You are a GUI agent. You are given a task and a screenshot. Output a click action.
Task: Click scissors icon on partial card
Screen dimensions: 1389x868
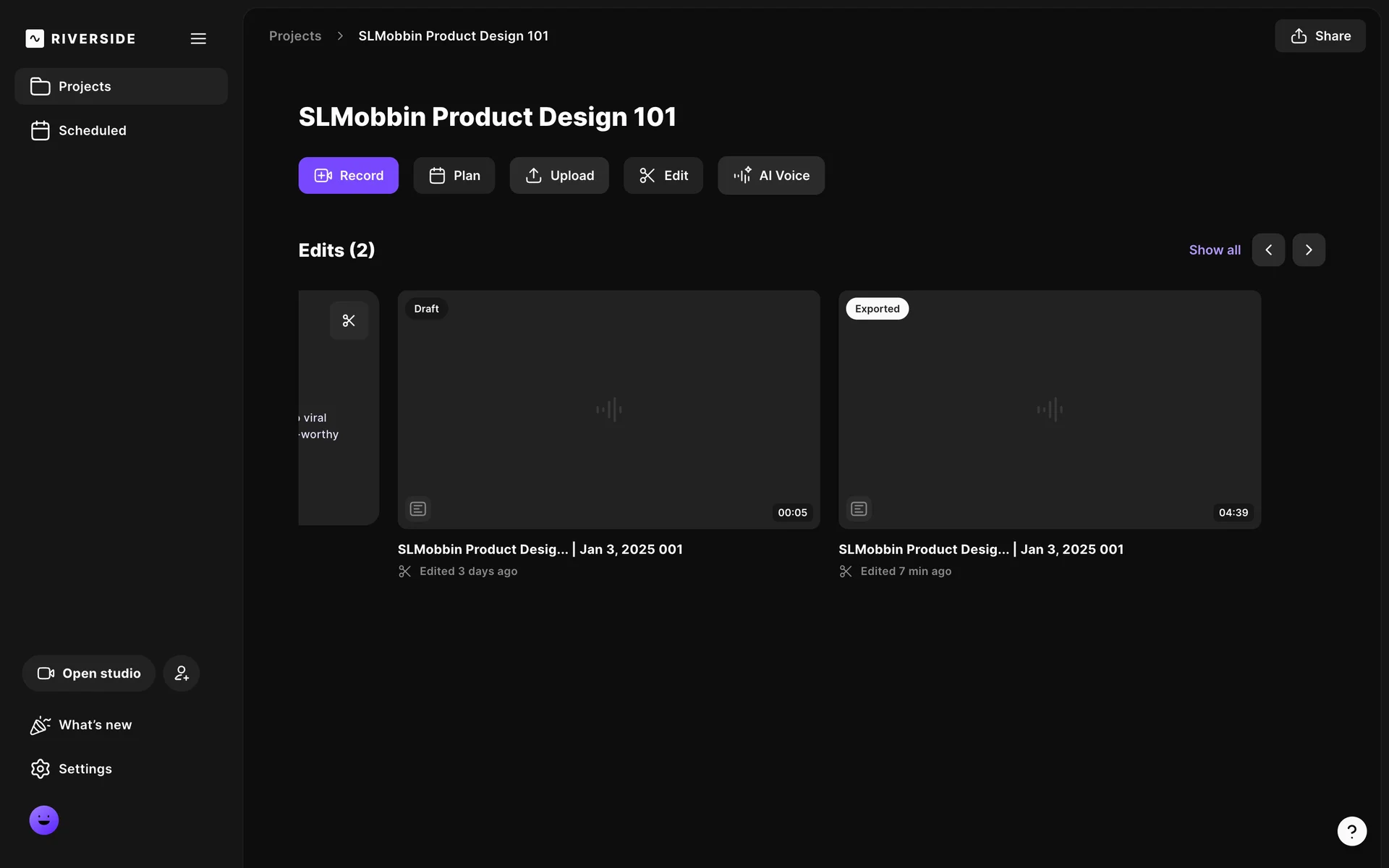point(349,320)
